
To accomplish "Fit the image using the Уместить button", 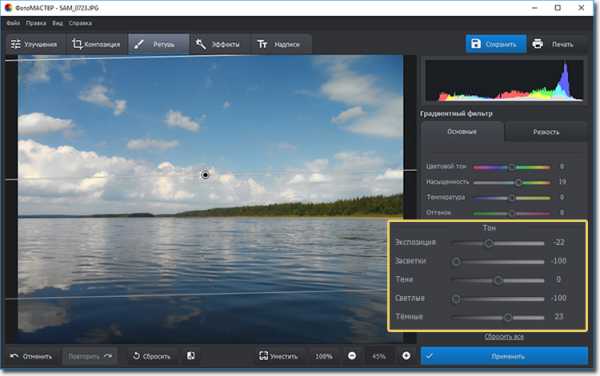I will 279,356.
